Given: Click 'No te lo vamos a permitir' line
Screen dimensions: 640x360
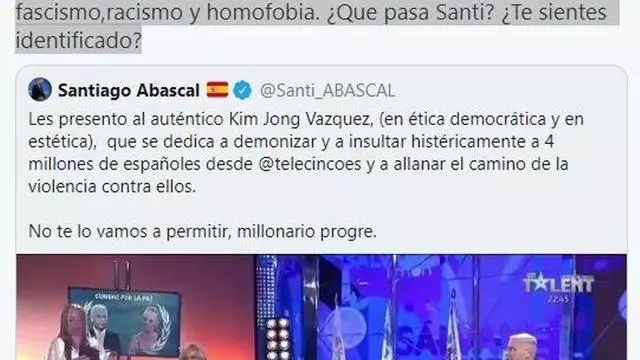Looking at the screenshot, I should (202, 231).
